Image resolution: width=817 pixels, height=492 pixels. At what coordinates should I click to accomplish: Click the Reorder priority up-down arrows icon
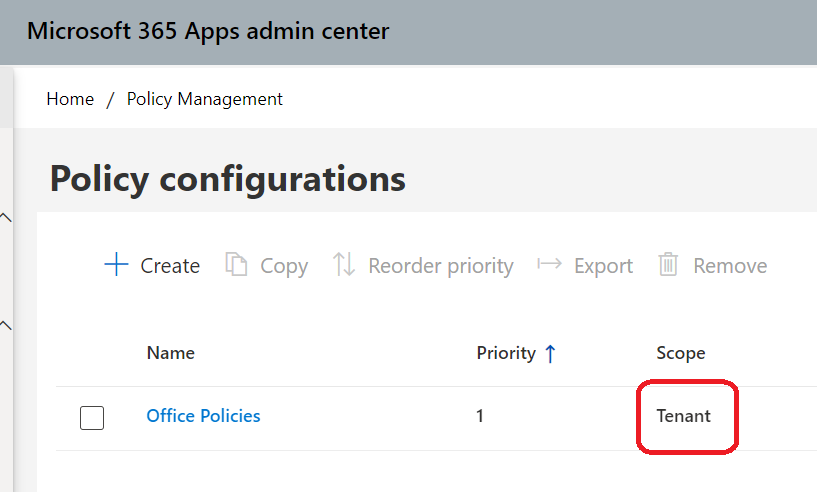tap(344, 265)
